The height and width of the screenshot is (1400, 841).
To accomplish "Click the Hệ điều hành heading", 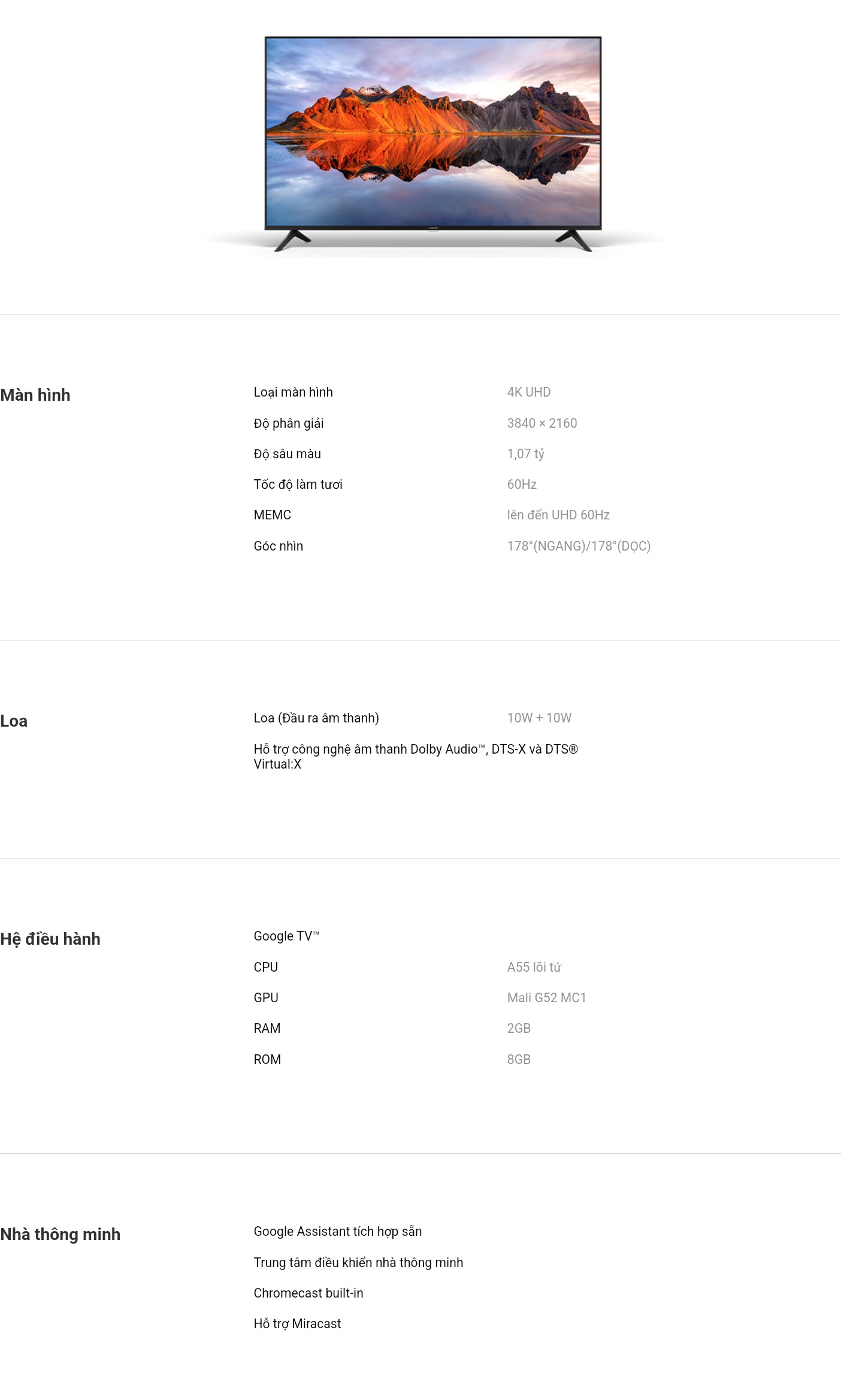I will point(50,939).
